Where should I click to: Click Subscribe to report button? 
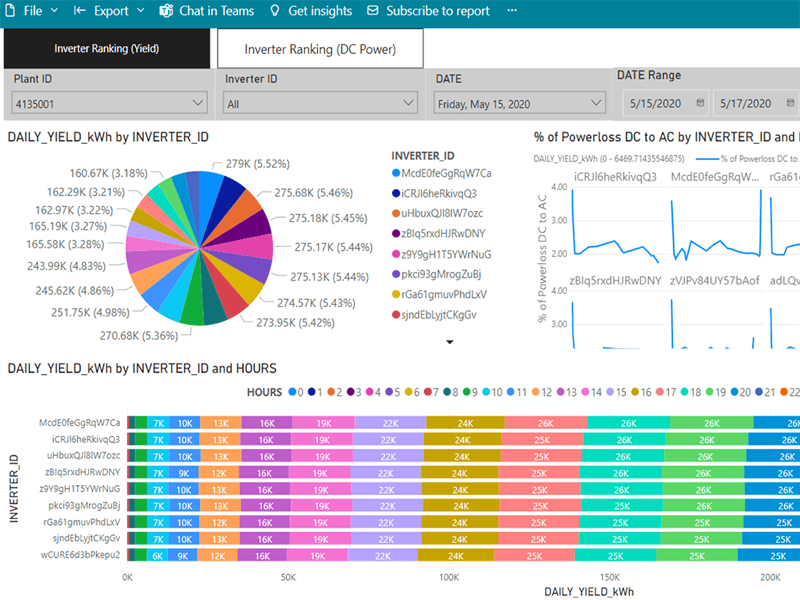pos(438,11)
